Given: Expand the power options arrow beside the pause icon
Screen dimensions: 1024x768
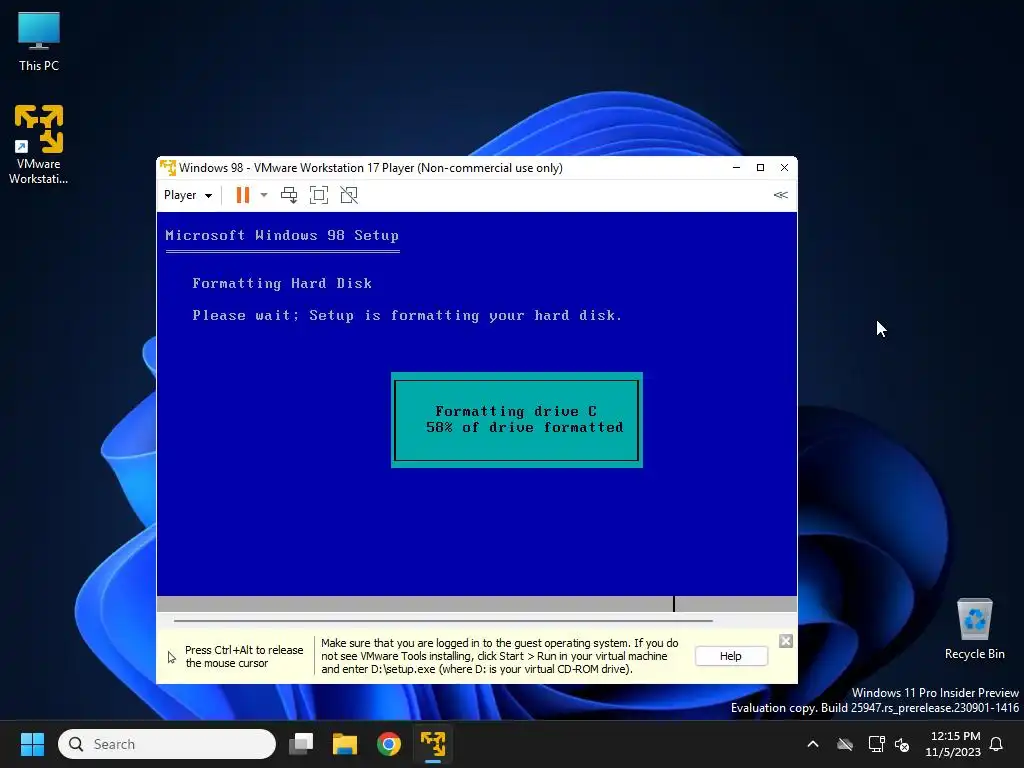Looking at the screenshot, I should click(x=264, y=195).
